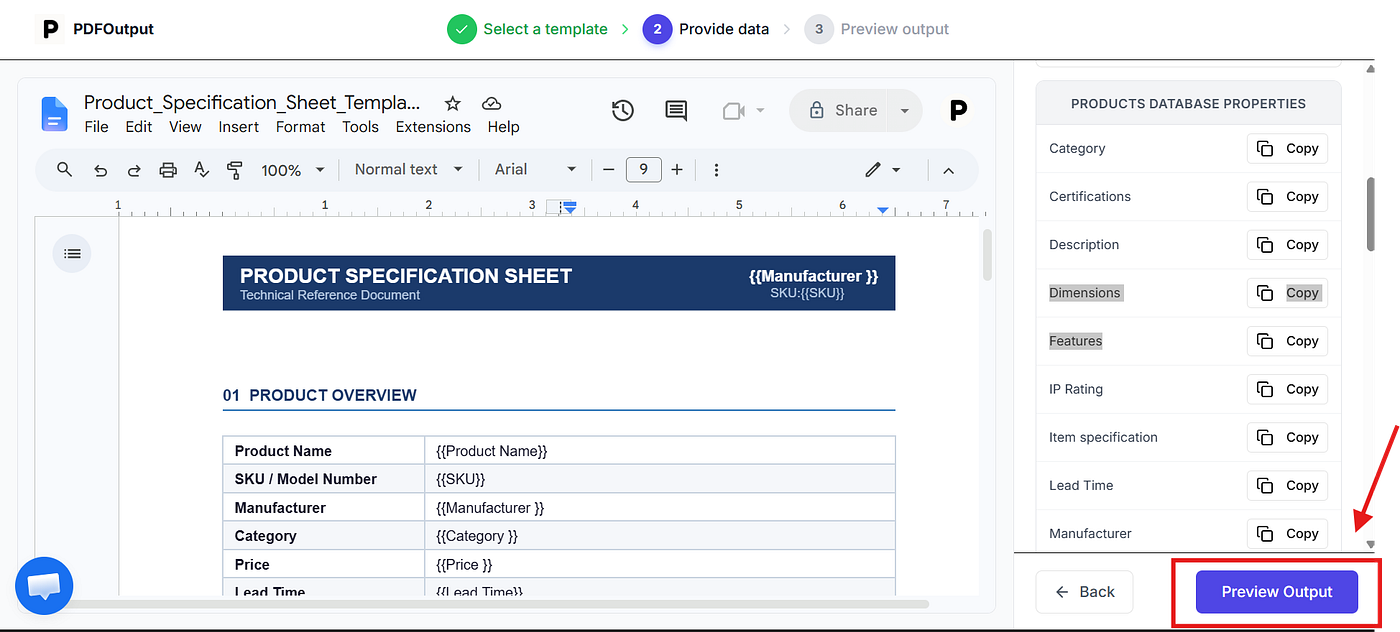The width and height of the screenshot is (1400, 632).
Task: Open the Insert menu
Action: (239, 127)
